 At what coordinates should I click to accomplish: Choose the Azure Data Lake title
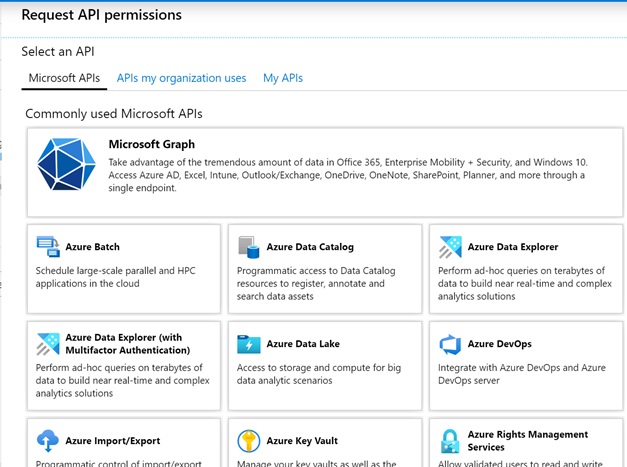[x=303, y=344]
